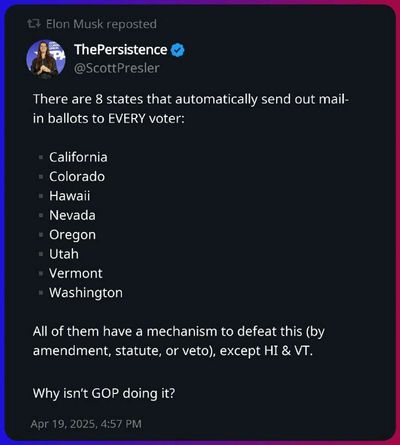Click the bullet beside Washington
This screenshot has height=445, width=400.
tap(41, 293)
